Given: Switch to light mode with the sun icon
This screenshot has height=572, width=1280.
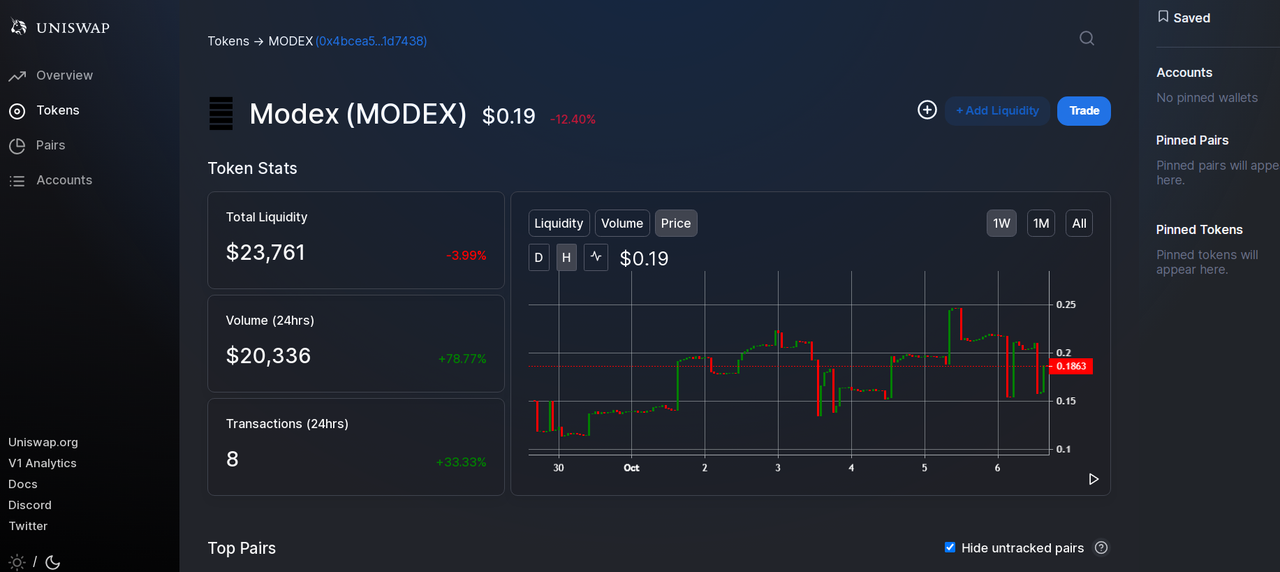Looking at the screenshot, I should click(x=17, y=562).
